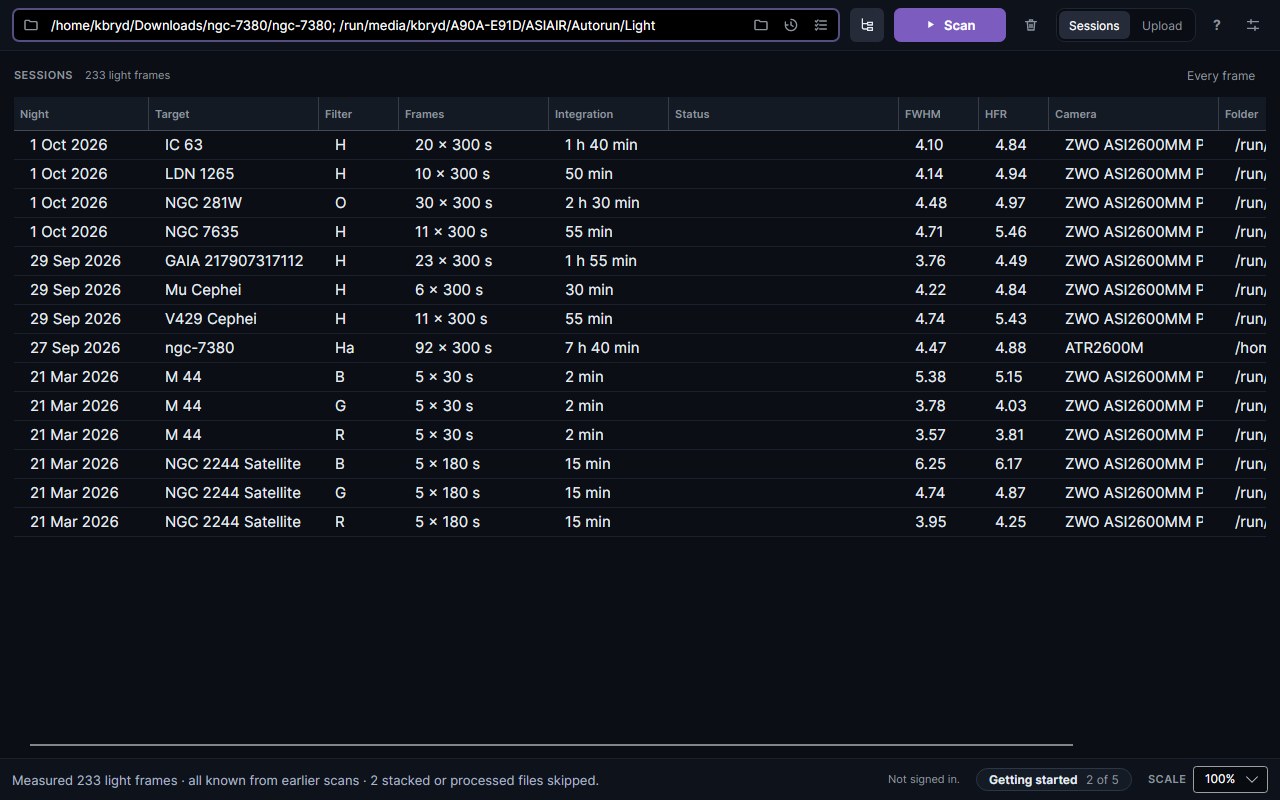Open the browse-folder icon inside the path field
The height and width of the screenshot is (800, 1280).
(761, 25)
